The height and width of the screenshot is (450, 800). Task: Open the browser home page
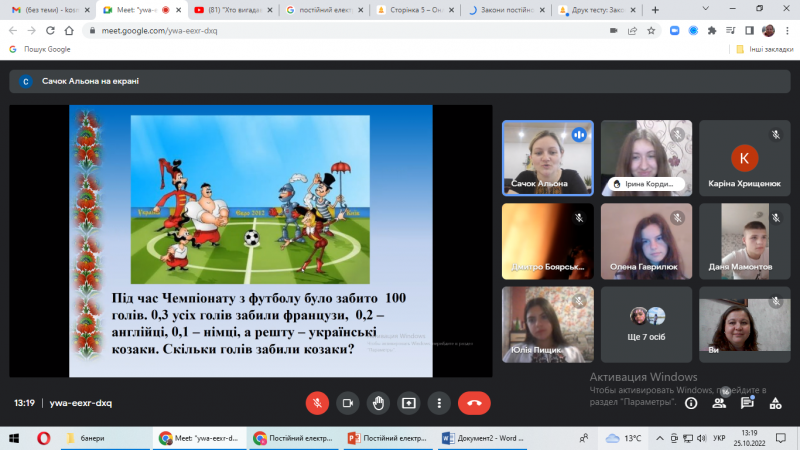[x=69, y=31]
